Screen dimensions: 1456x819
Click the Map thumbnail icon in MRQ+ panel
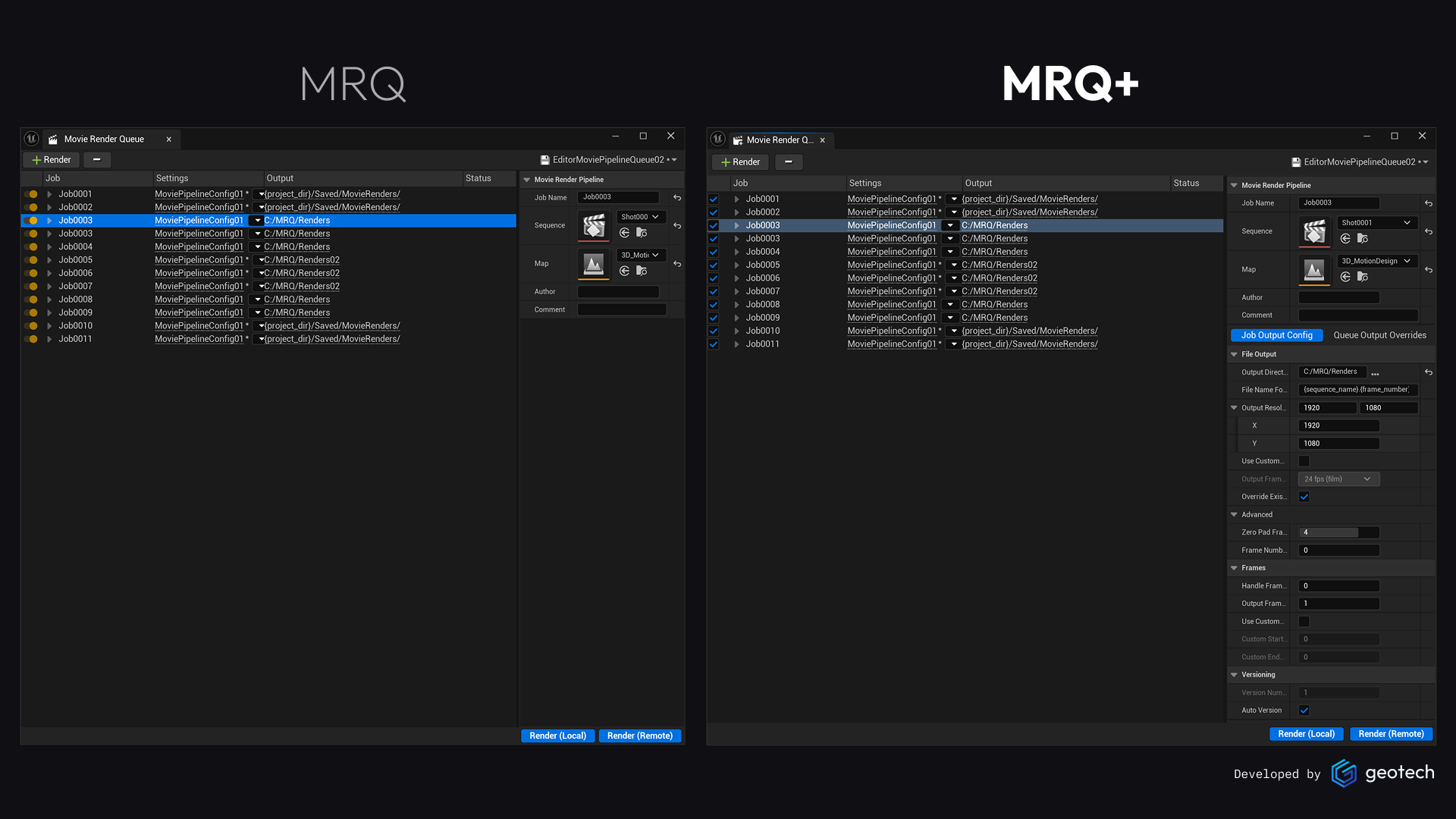click(x=1314, y=269)
